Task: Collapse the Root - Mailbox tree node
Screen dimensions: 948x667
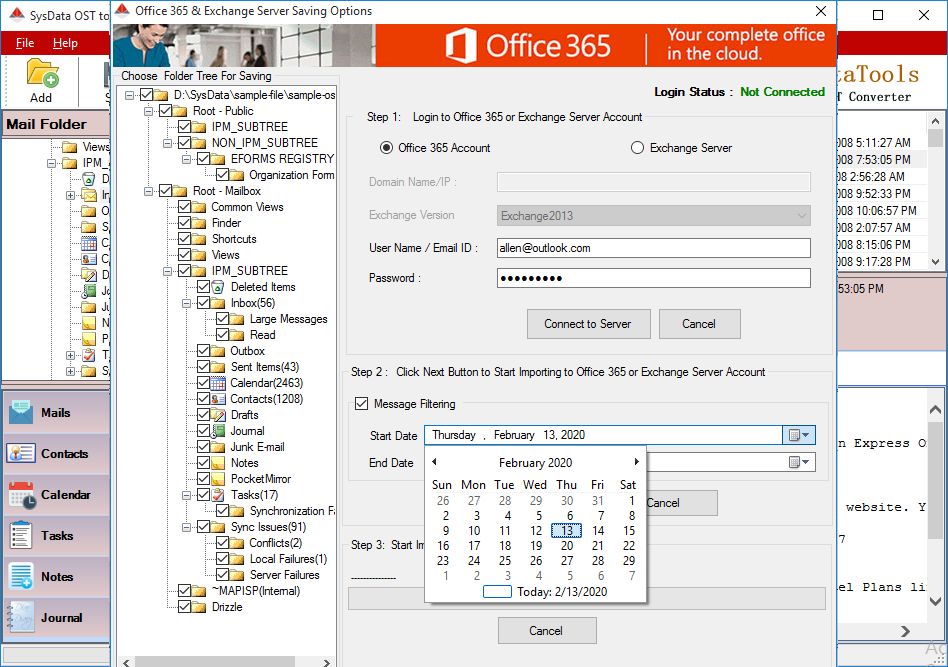Action: tap(149, 191)
